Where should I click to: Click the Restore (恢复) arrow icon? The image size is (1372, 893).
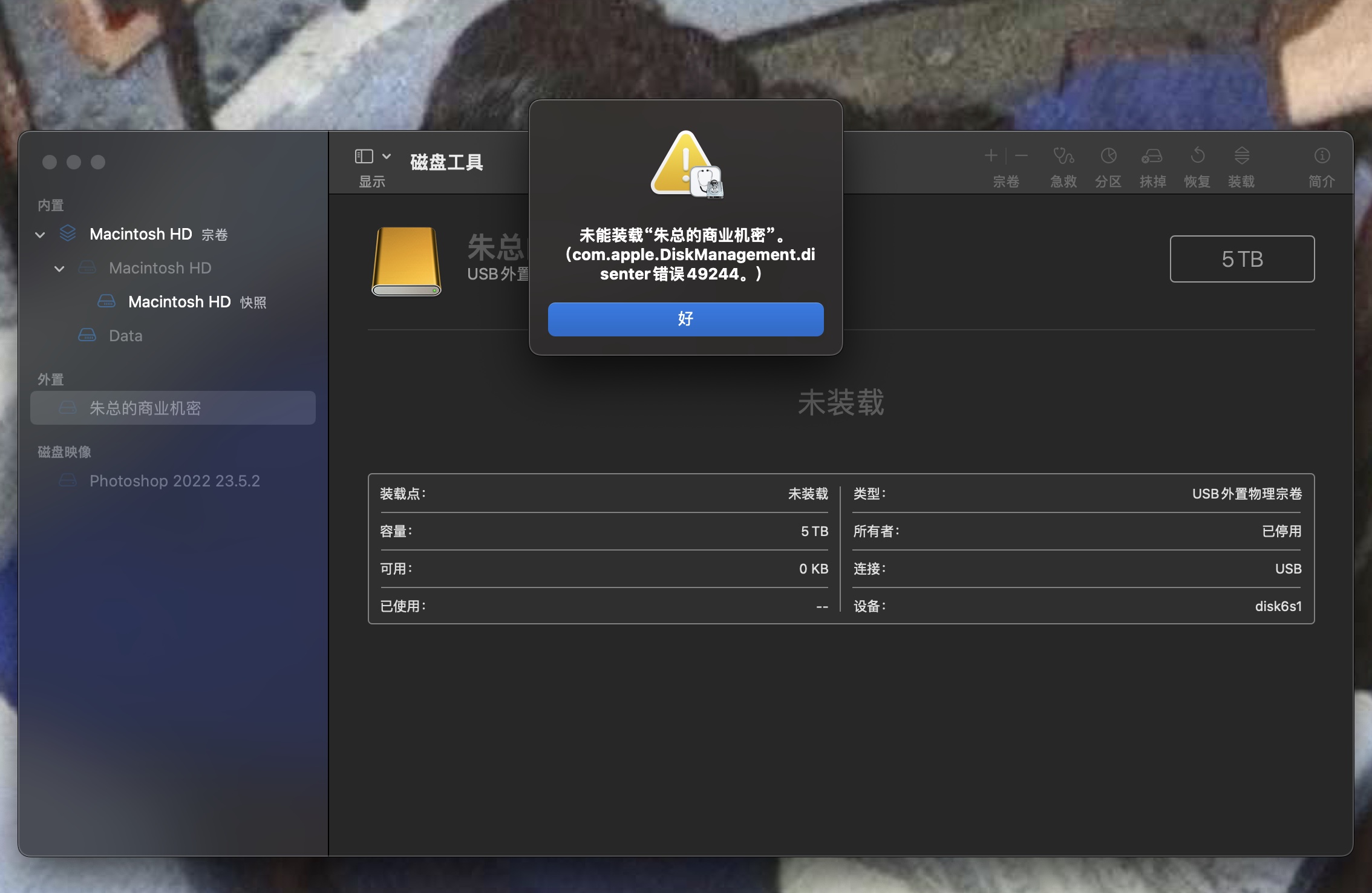click(1197, 156)
